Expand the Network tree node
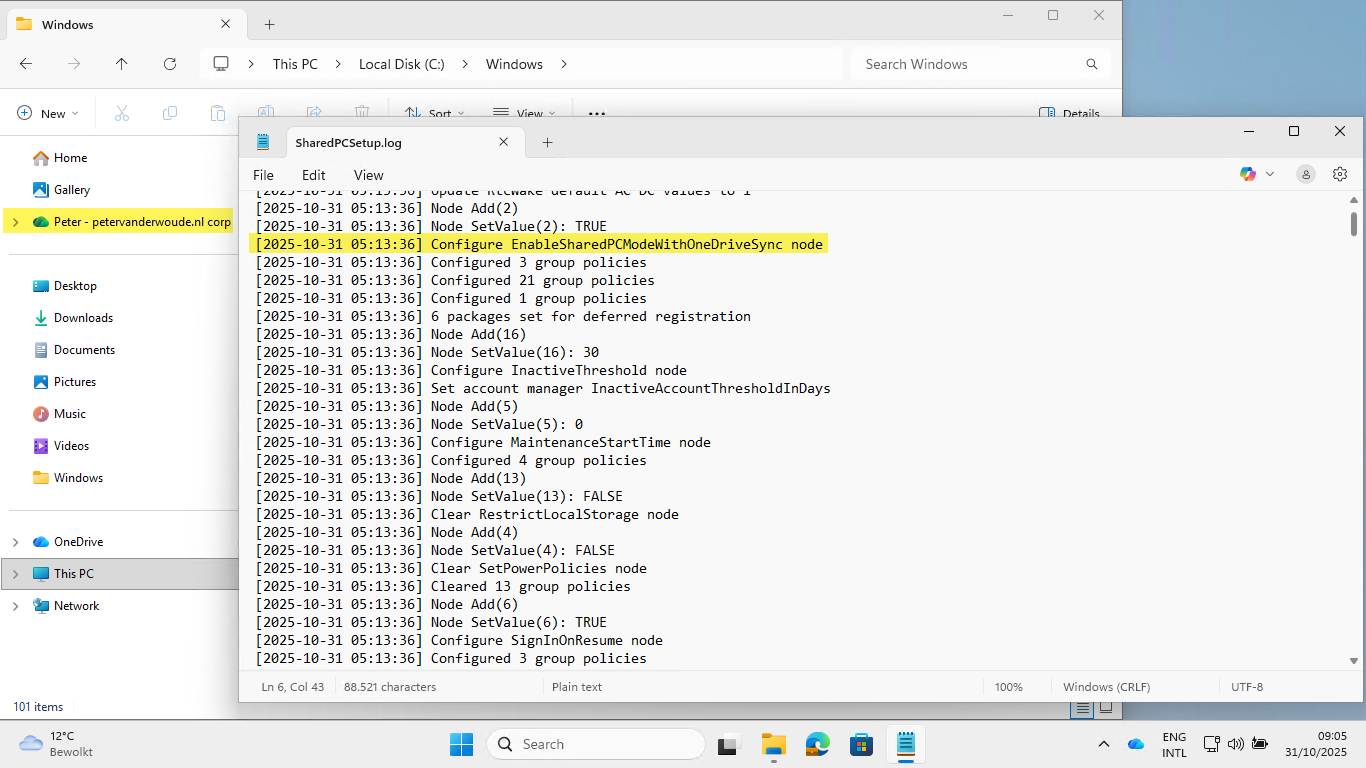Image resolution: width=1366 pixels, height=768 pixels. (16, 606)
